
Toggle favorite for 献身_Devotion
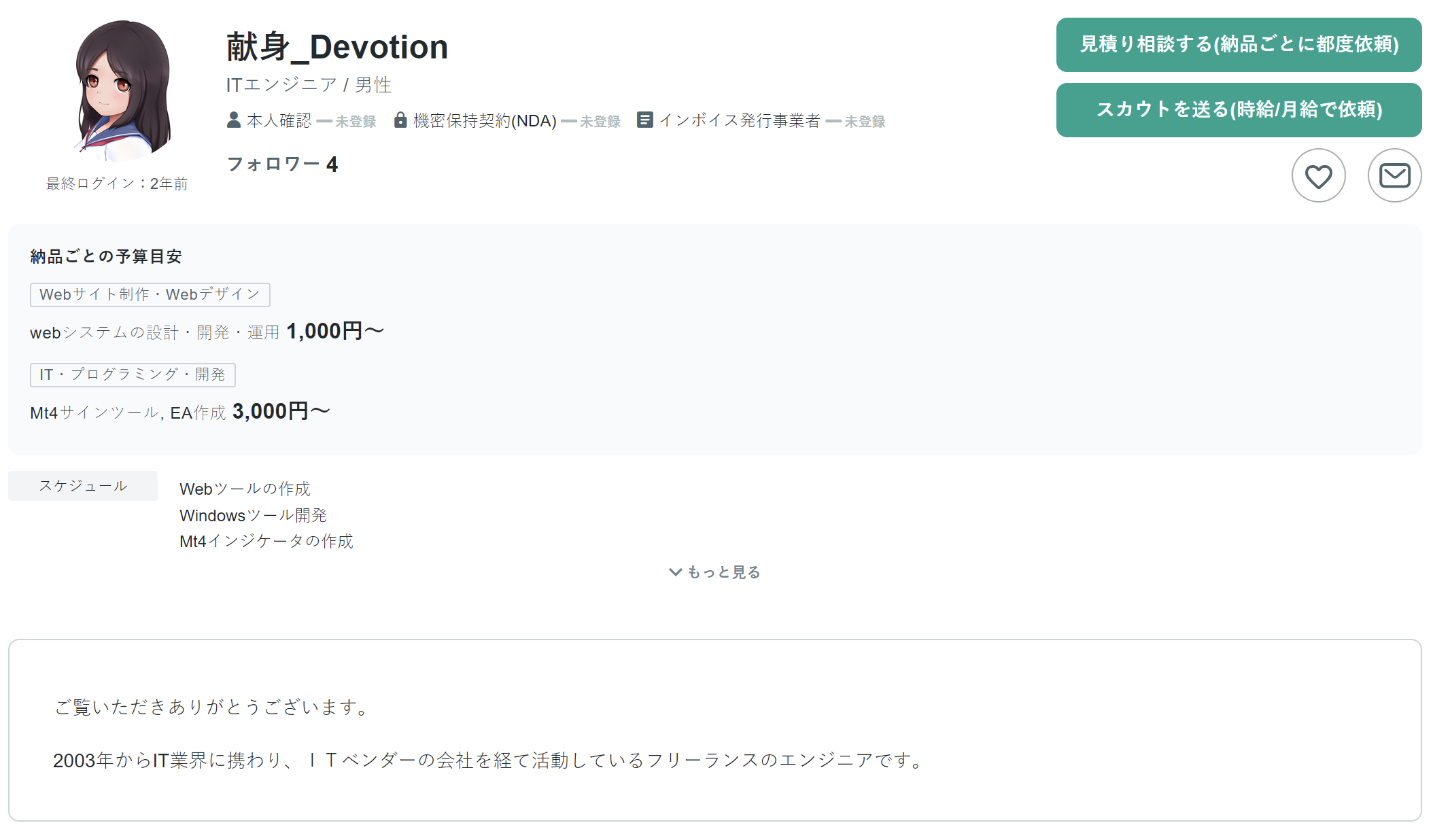[x=1318, y=175]
